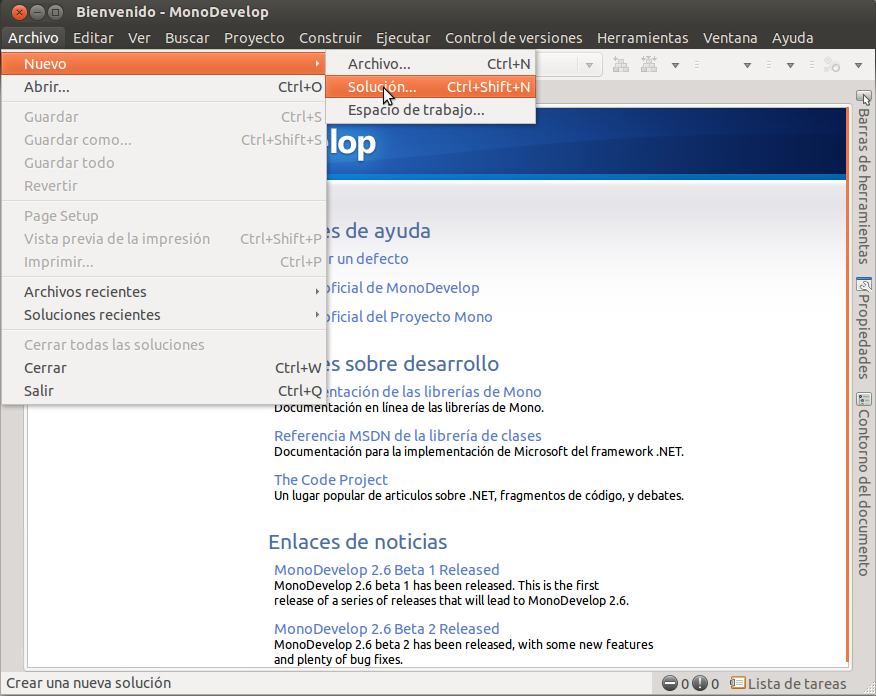876x696 pixels.
Task: Choose Salir to quit MonoDevelop
Action: click(164, 390)
